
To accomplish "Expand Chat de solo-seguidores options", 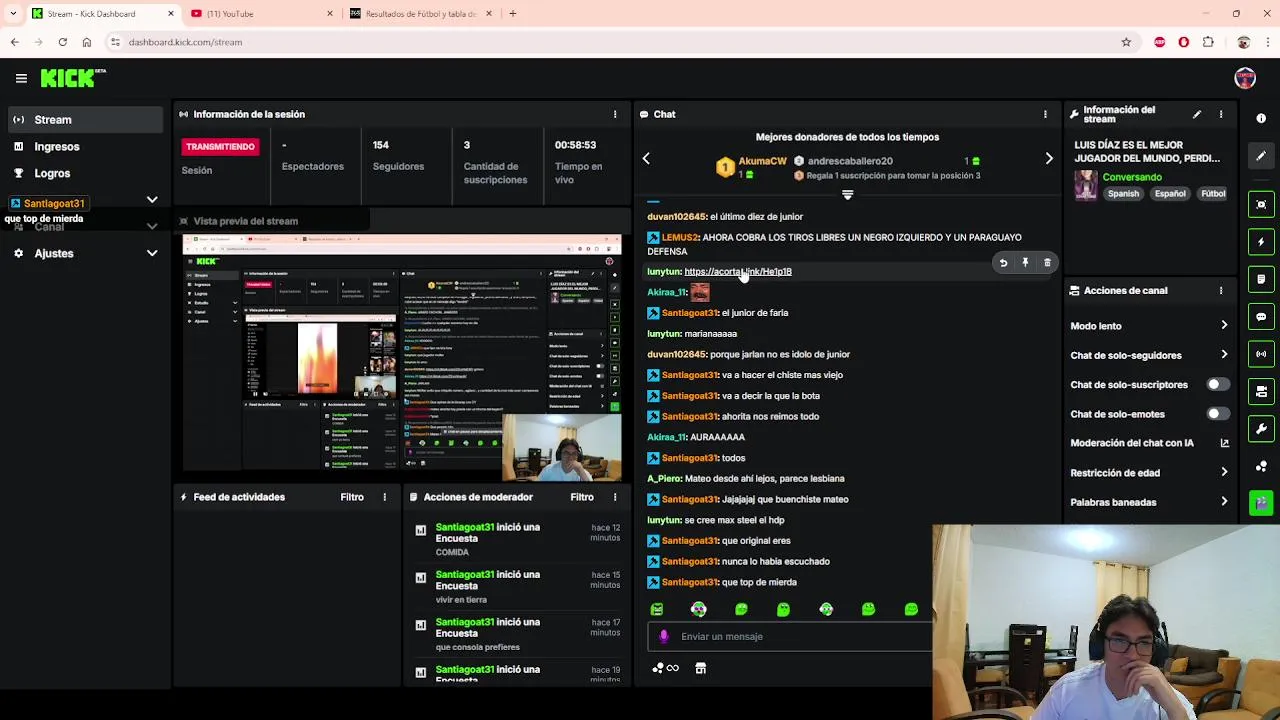I will 1224,355.
